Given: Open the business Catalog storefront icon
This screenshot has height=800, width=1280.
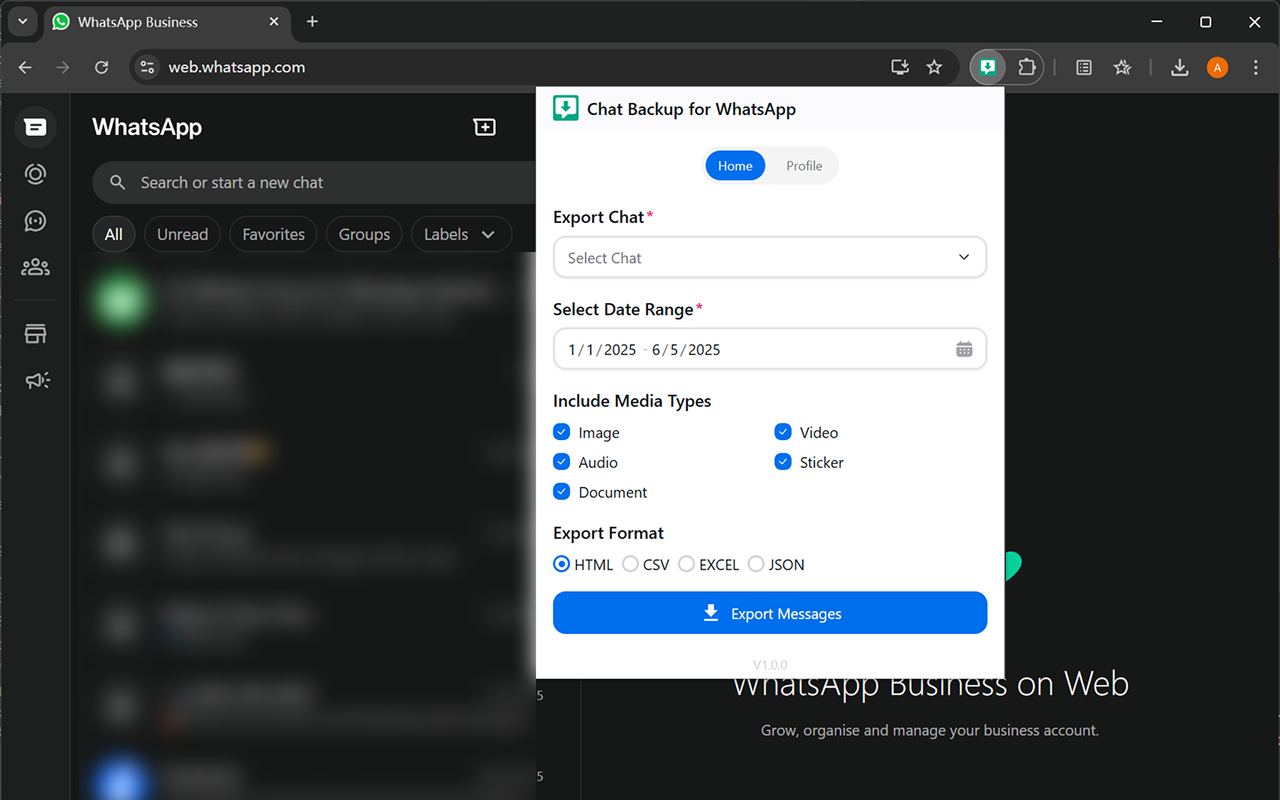Looking at the screenshot, I should coord(35,333).
